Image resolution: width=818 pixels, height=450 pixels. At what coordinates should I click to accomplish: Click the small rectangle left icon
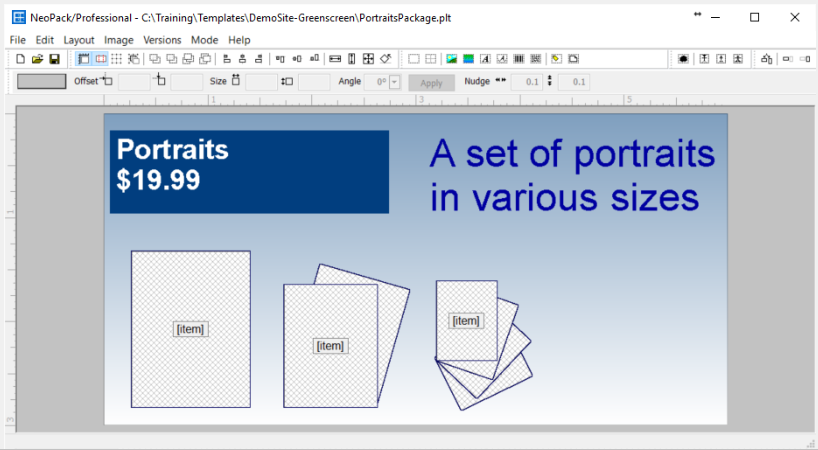(x=788, y=59)
